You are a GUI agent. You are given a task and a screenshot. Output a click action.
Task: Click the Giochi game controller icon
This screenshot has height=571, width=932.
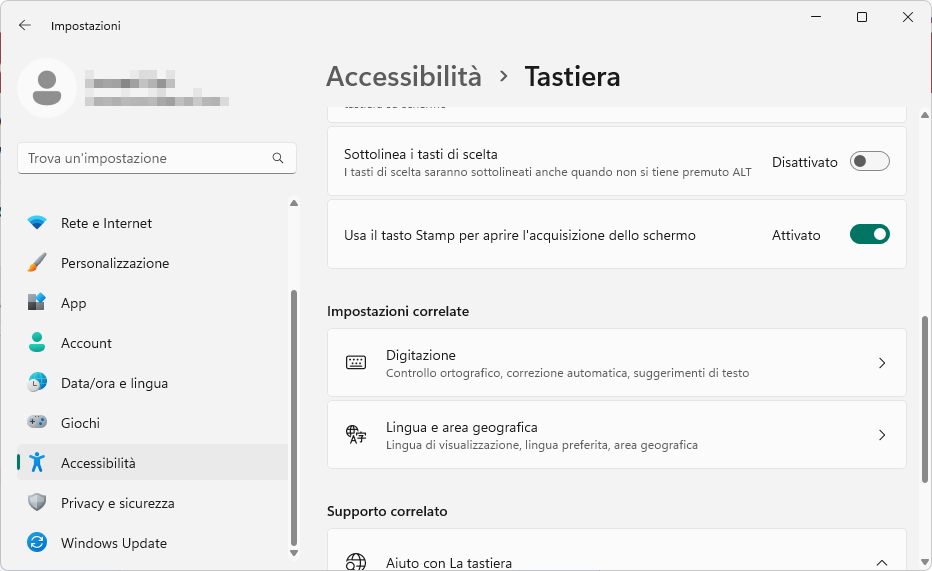(37, 422)
